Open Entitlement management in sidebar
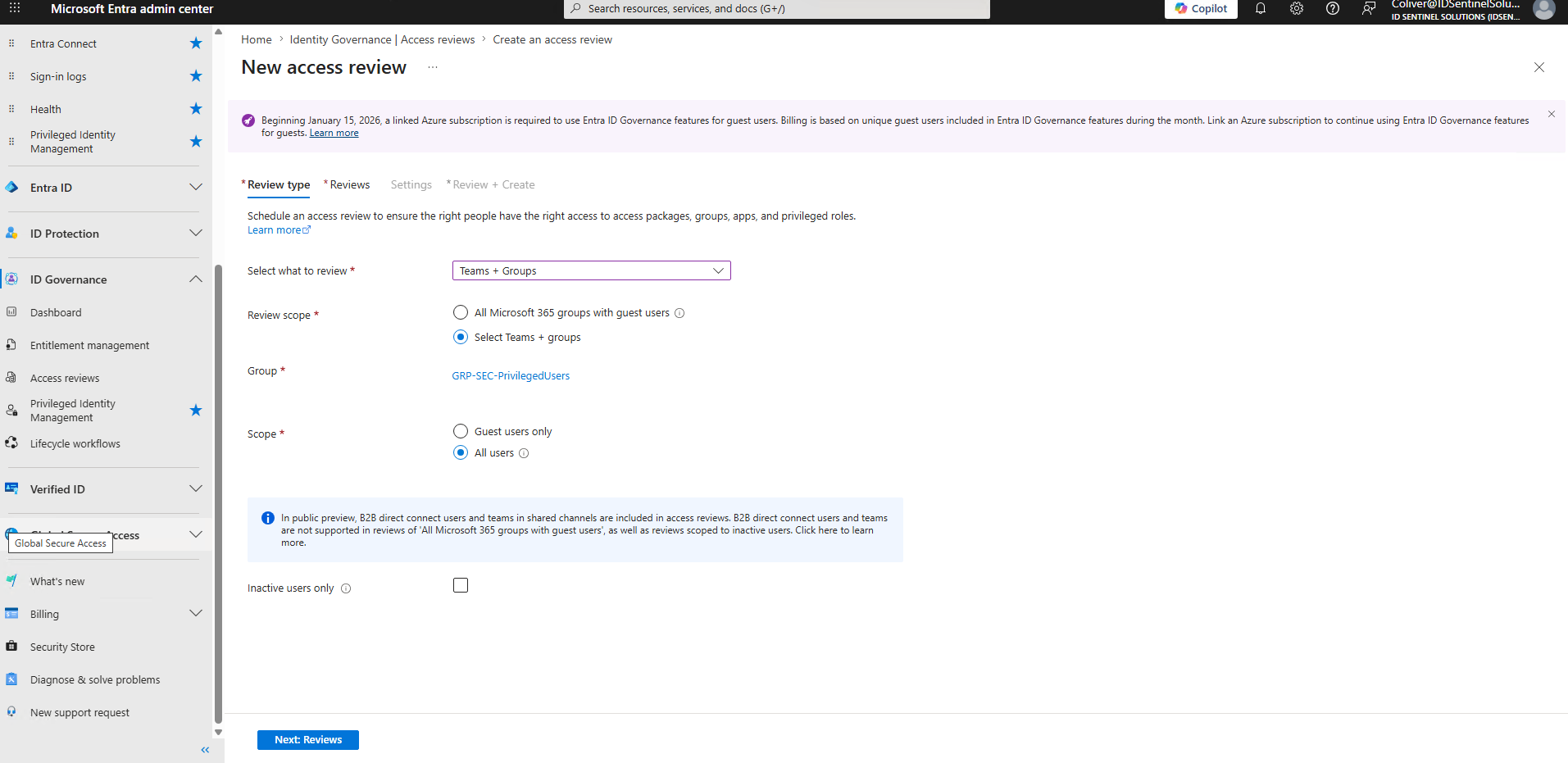 (x=89, y=346)
